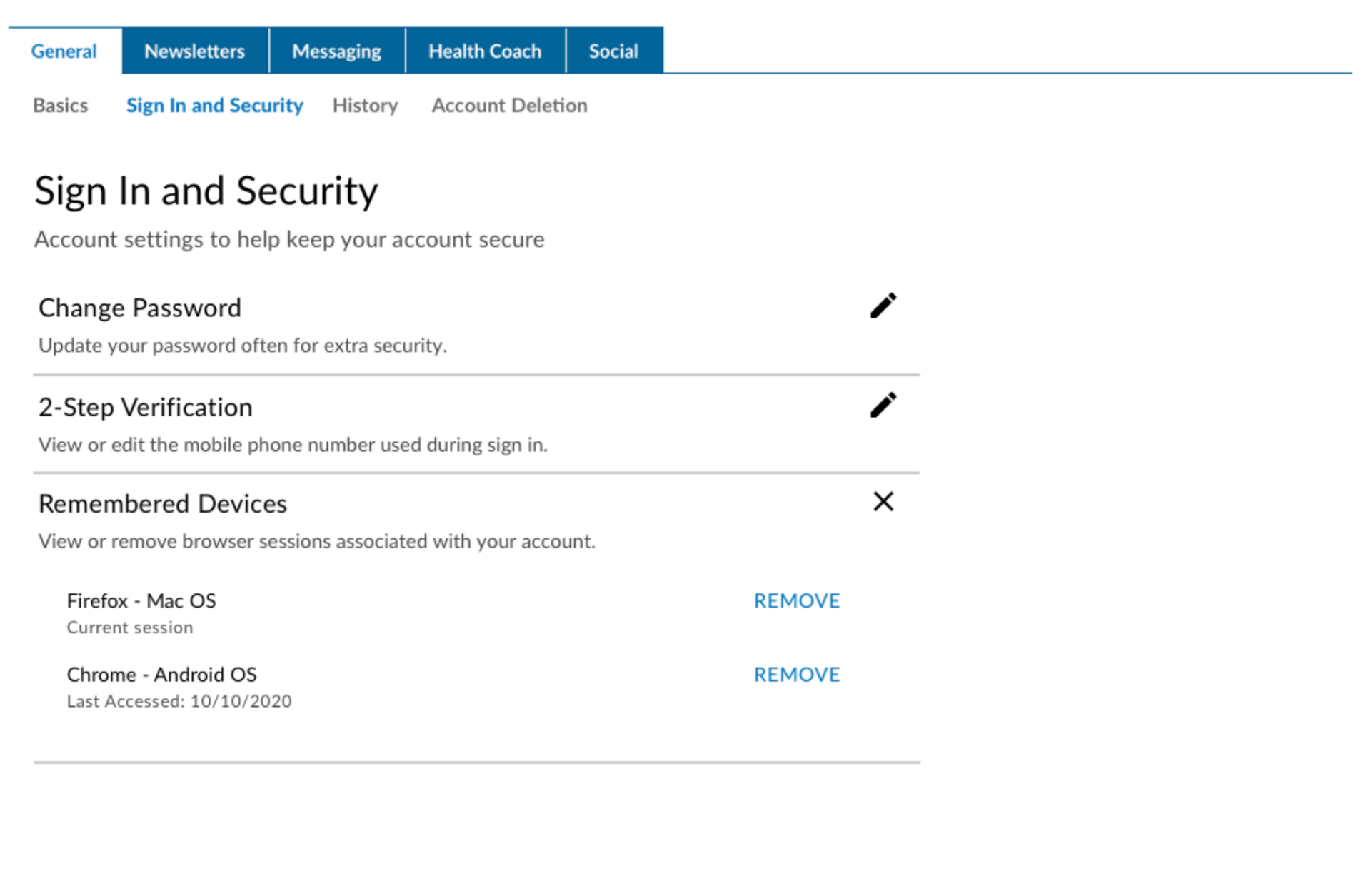Viewport: 1371px width, 896px height.
Task: Click the Sign In and Security page title
Action: click(206, 191)
